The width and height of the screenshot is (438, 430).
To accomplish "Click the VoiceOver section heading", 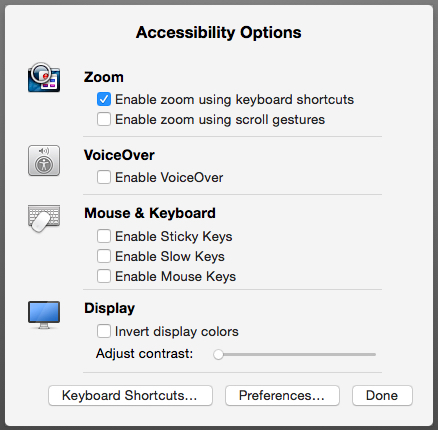I will pyautogui.click(x=119, y=155).
